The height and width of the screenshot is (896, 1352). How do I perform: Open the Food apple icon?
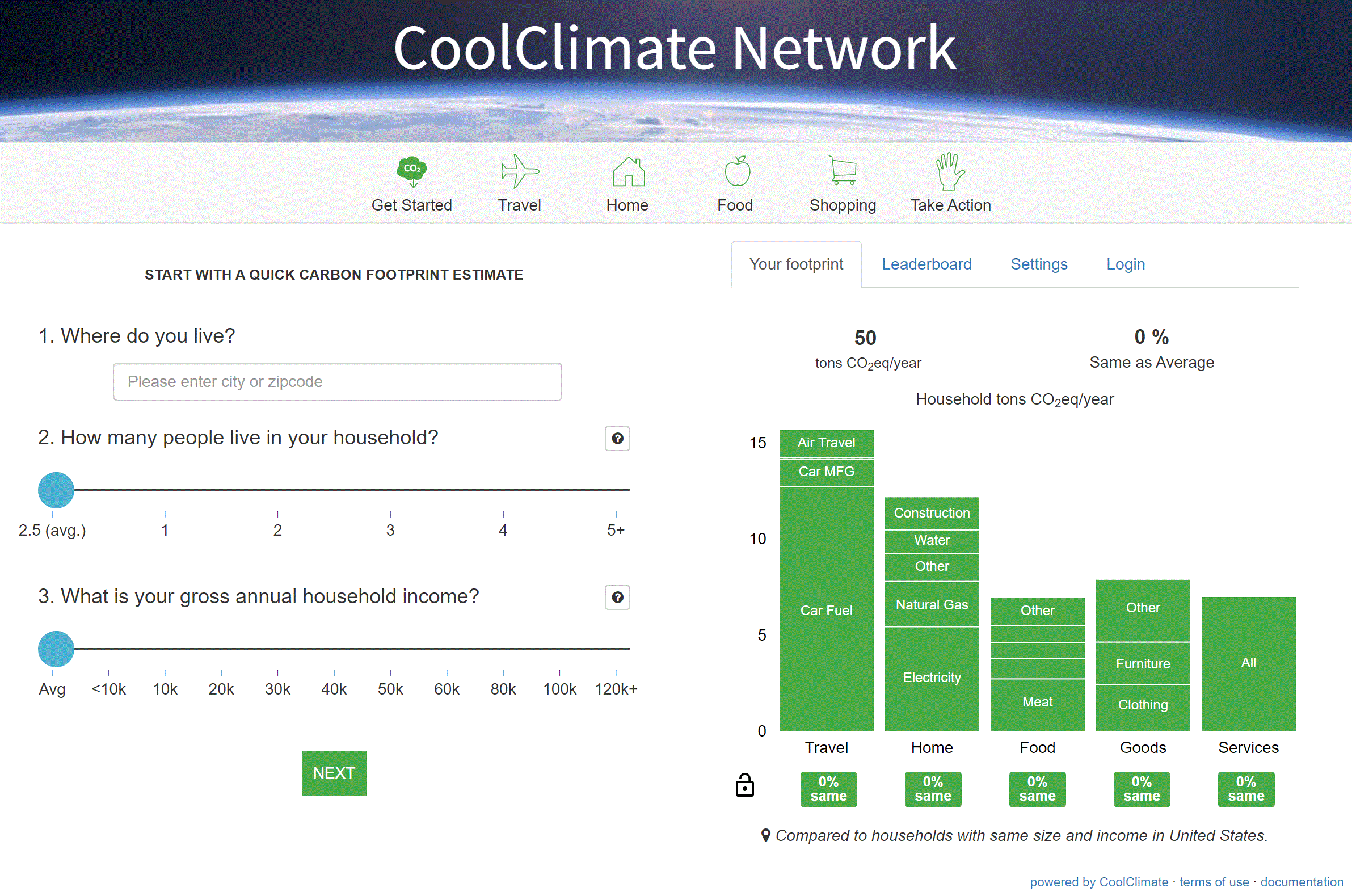(737, 171)
